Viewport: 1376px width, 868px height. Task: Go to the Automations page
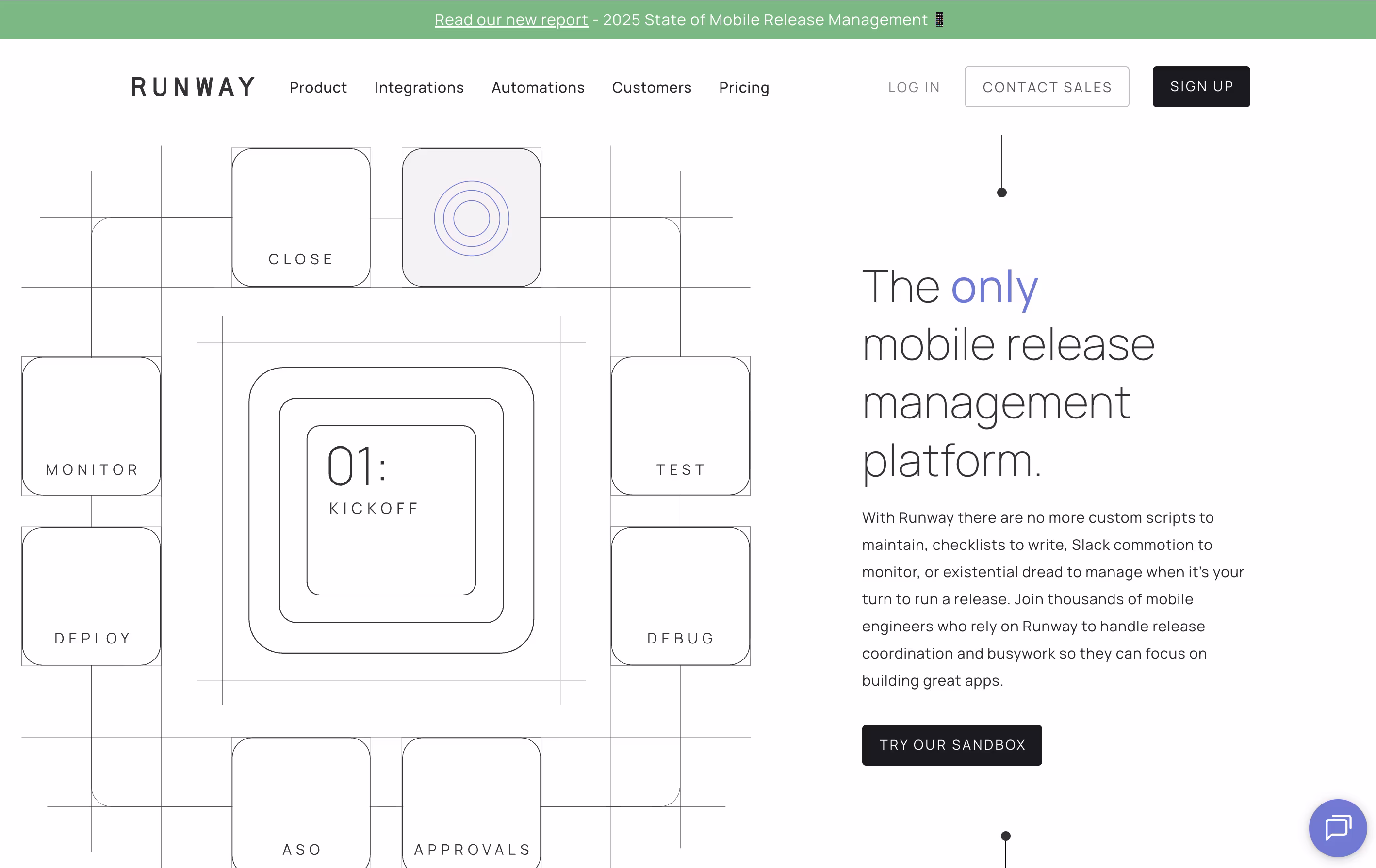(538, 87)
